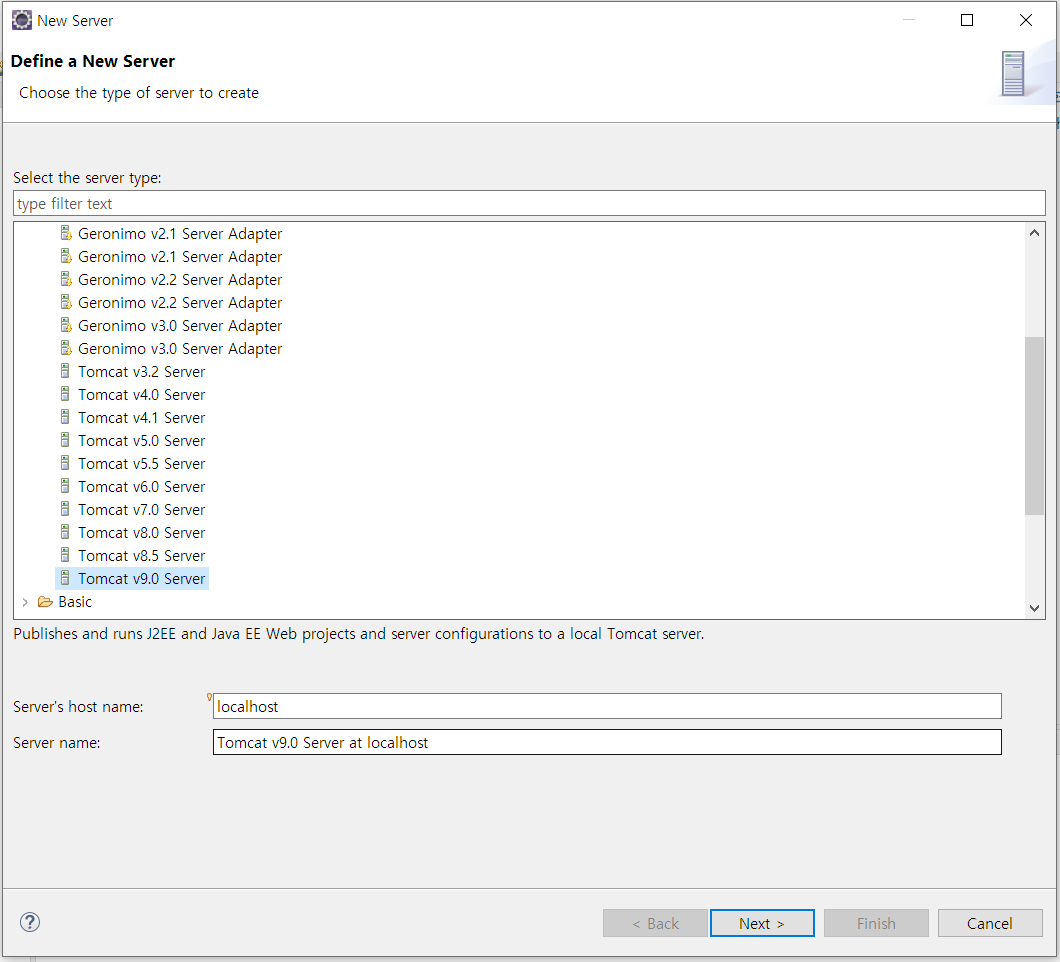Select Tomcat v8.5 Server entry
This screenshot has height=962, width=1060.
click(x=141, y=556)
